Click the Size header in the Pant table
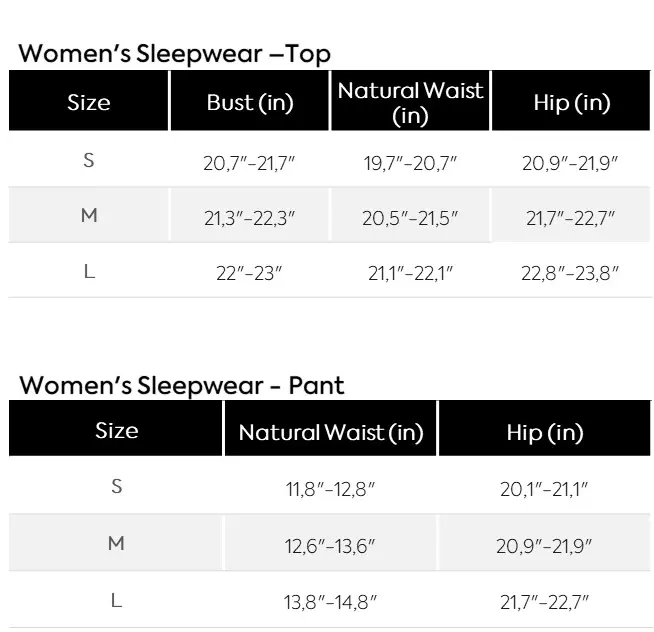 tap(116, 430)
